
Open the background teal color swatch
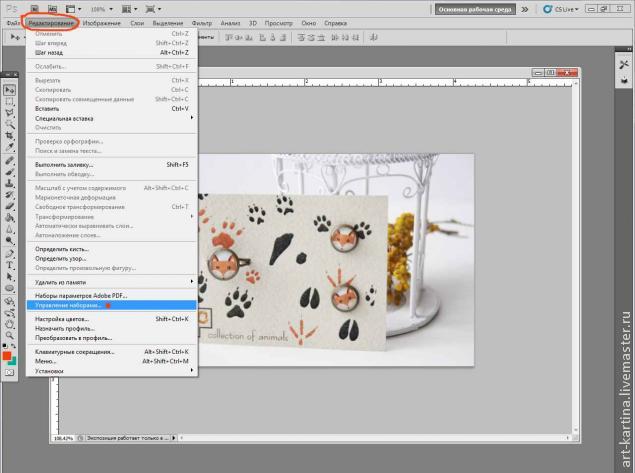pos(13,361)
